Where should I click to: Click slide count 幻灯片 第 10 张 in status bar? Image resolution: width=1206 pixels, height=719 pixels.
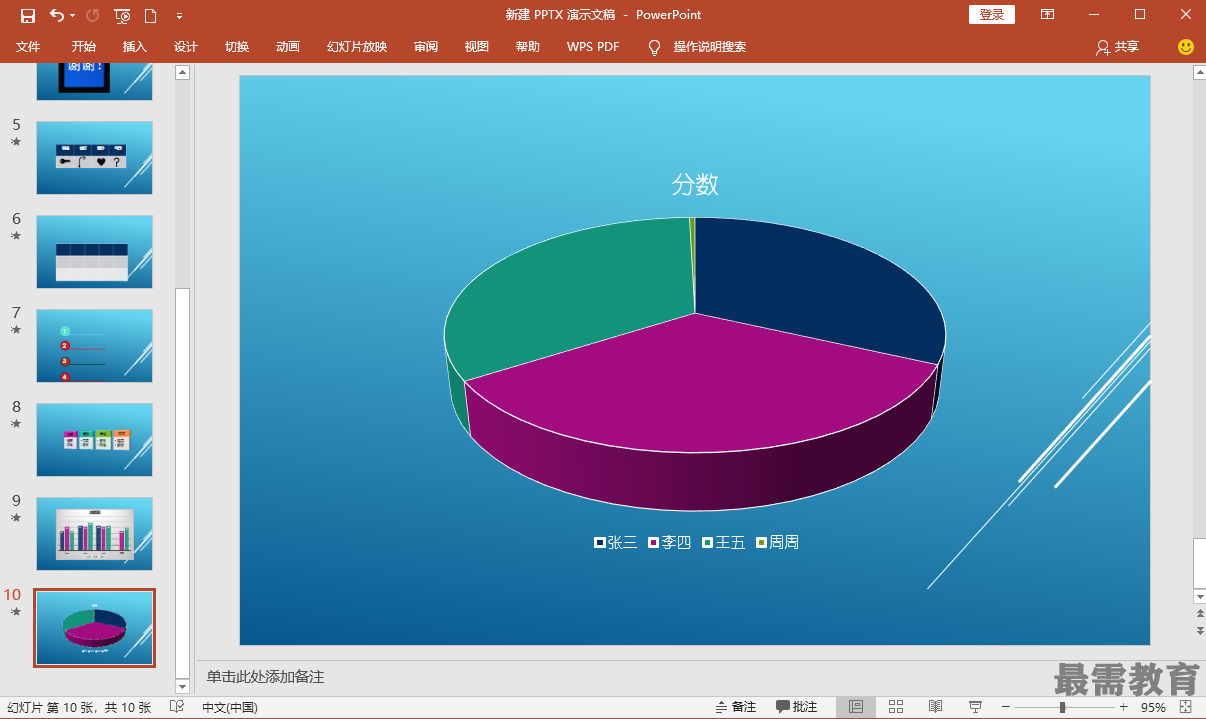click(79, 707)
